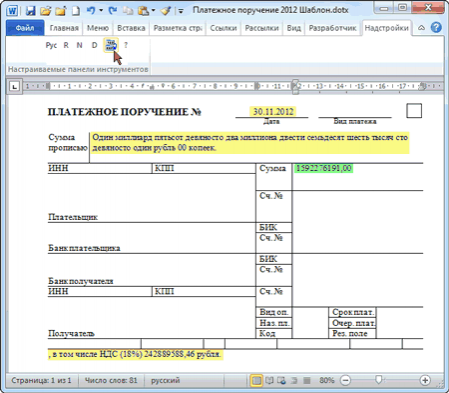Screen dimensions: 449x393
Task: Click the Банк получателя label
Action: pos(81,281)
